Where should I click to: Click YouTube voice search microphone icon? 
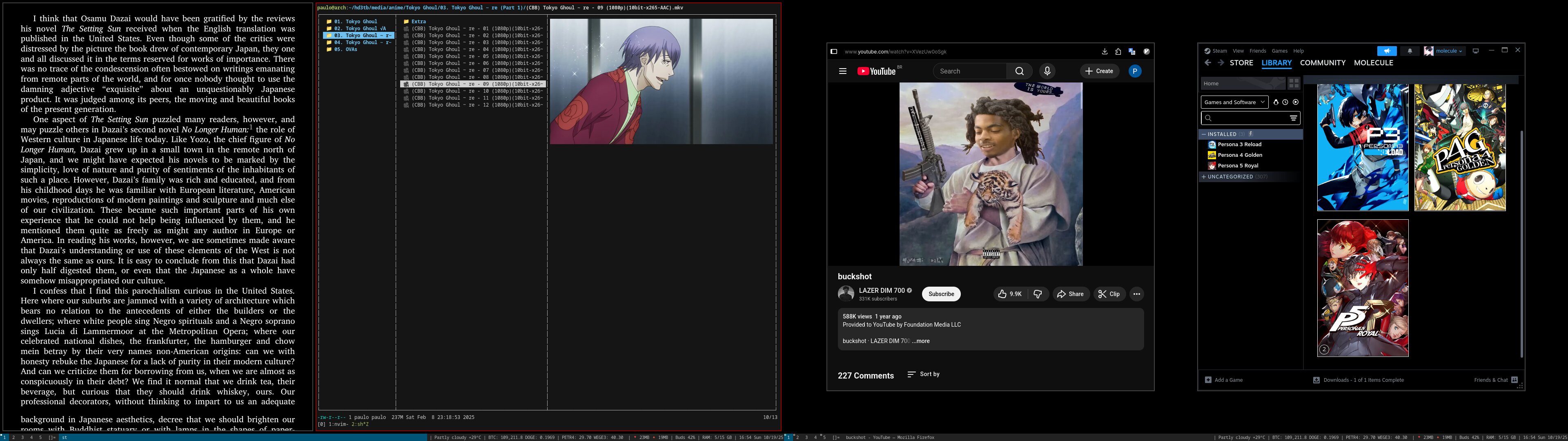point(1047,71)
